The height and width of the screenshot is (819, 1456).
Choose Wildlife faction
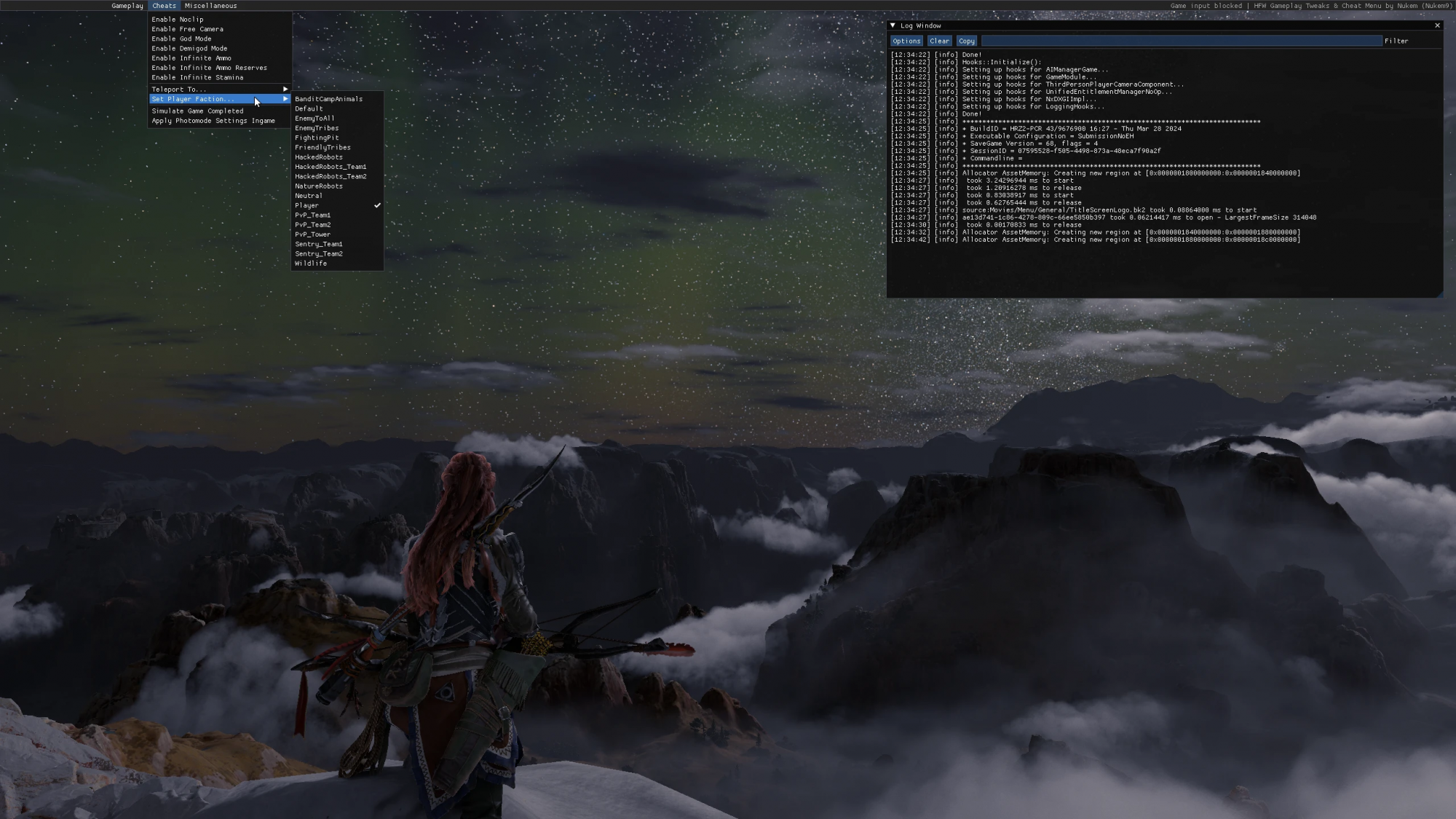click(337, 264)
